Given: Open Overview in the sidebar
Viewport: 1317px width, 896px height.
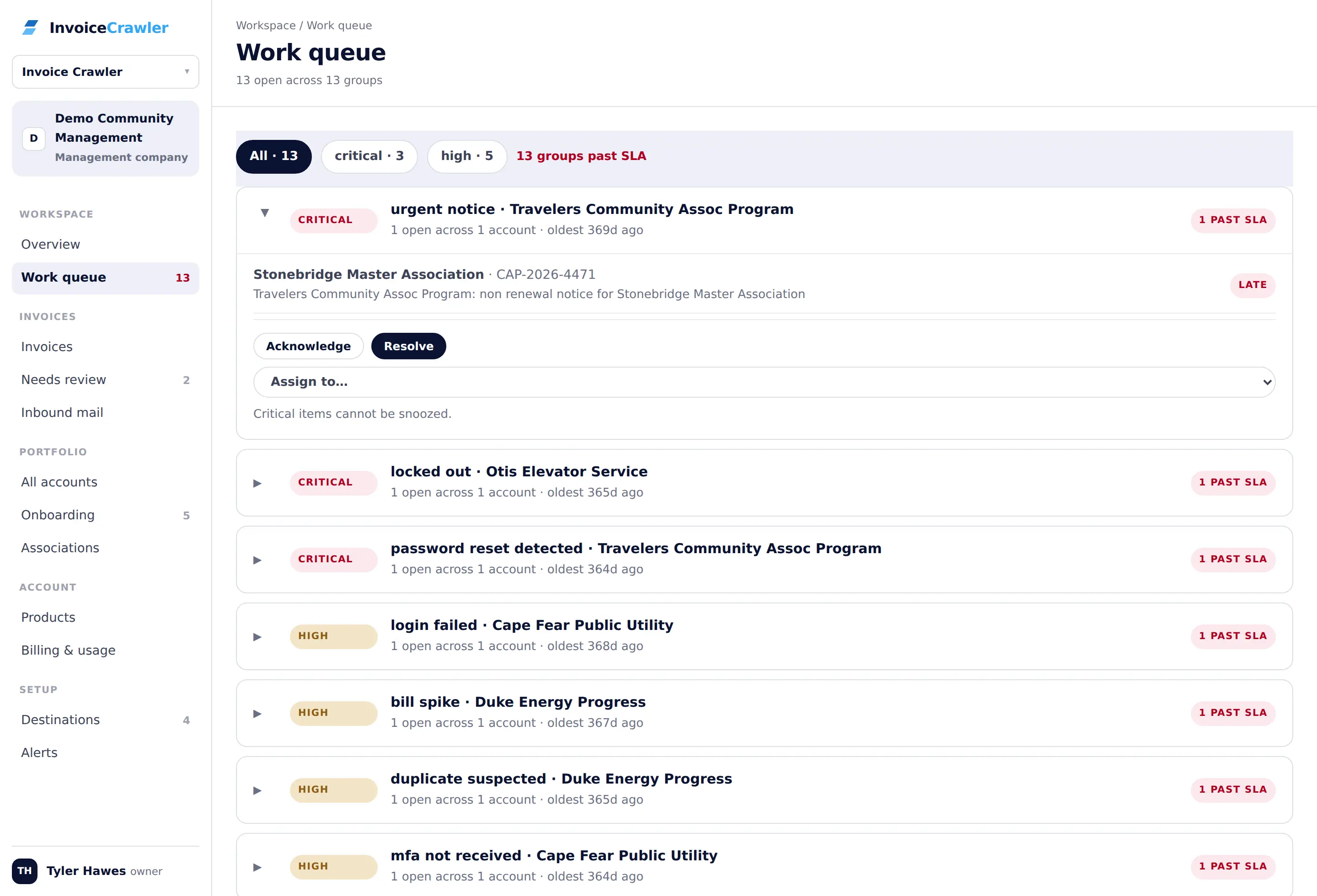Looking at the screenshot, I should [105, 245].
